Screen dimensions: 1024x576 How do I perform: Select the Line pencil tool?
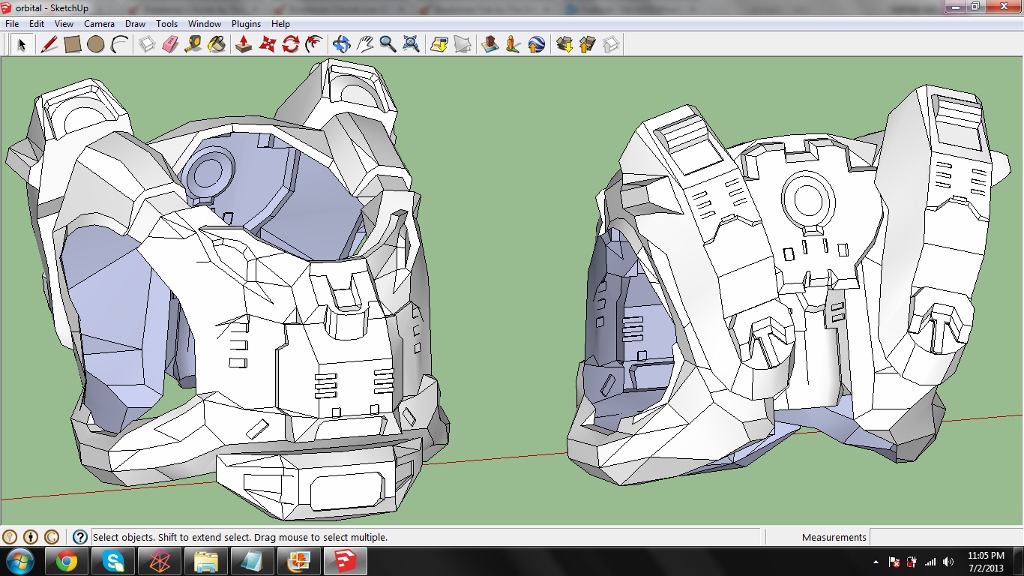[x=48, y=44]
